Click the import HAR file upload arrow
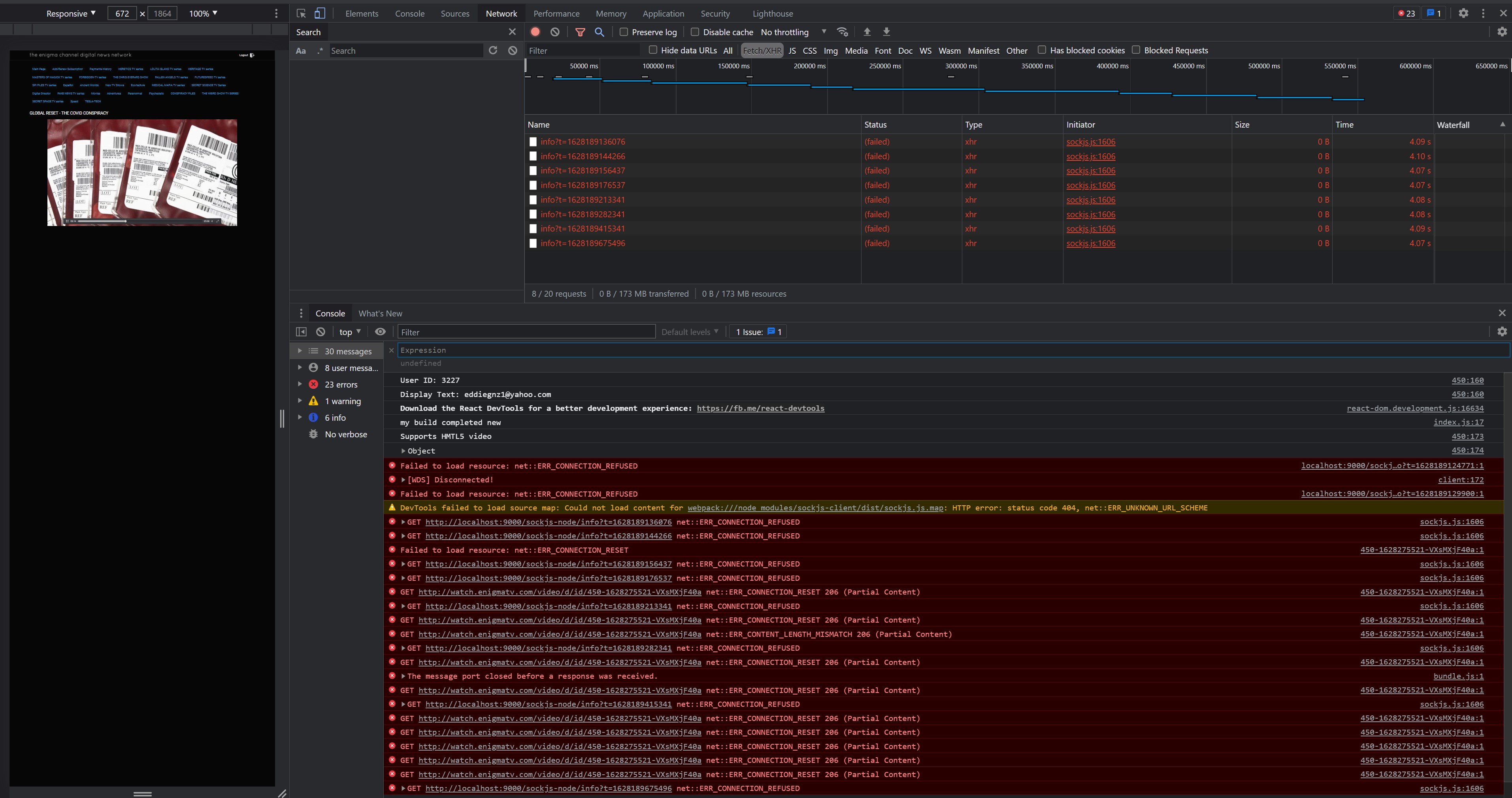Viewport: 1512px width, 798px height. [x=867, y=32]
